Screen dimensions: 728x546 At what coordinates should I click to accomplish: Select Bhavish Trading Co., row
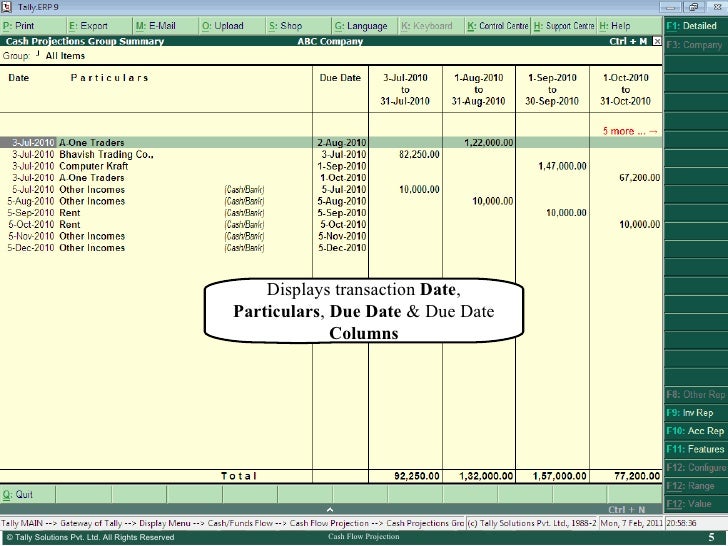click(331, 154)
